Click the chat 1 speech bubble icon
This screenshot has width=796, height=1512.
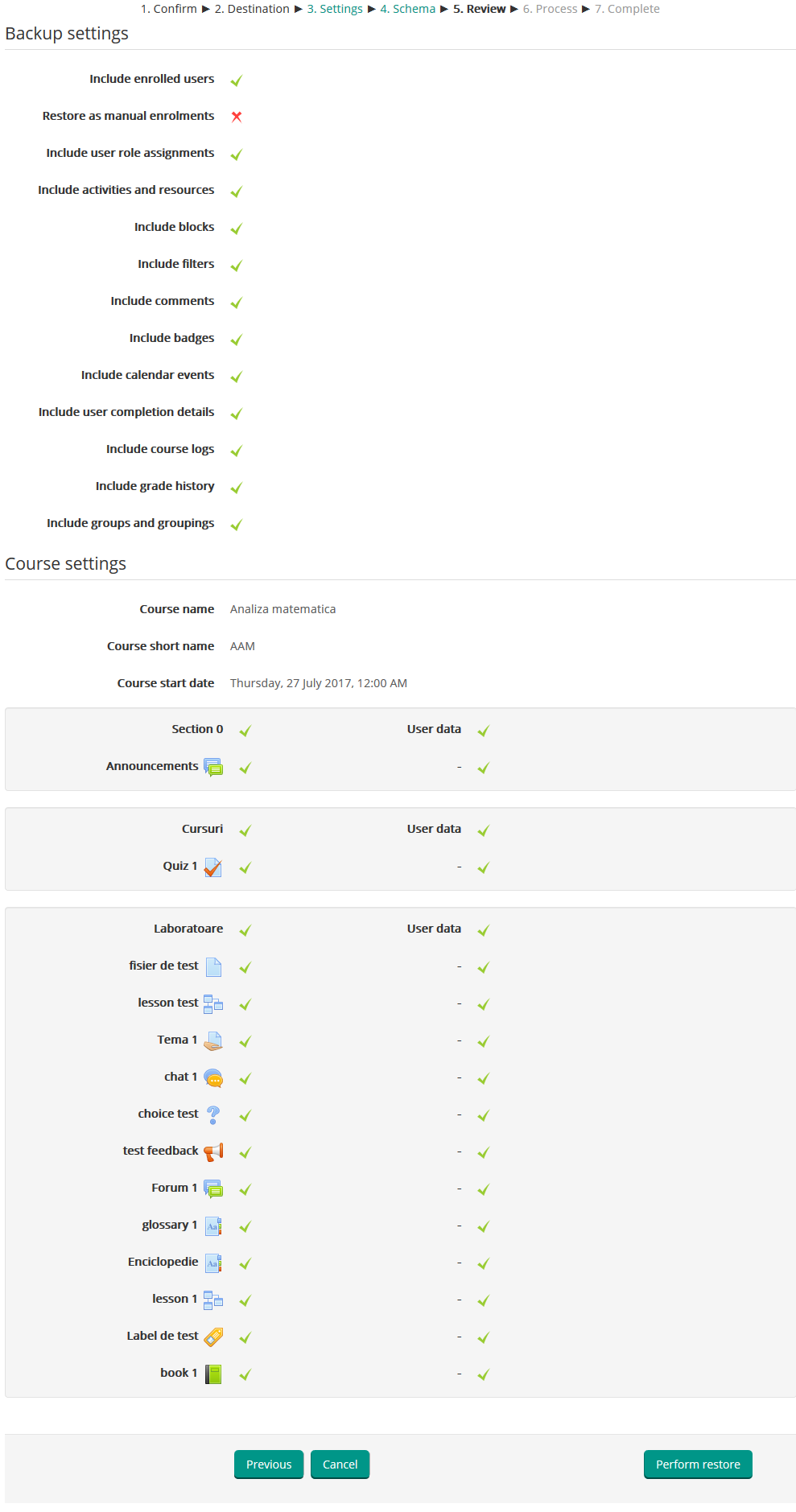(x=213, y=1077)
